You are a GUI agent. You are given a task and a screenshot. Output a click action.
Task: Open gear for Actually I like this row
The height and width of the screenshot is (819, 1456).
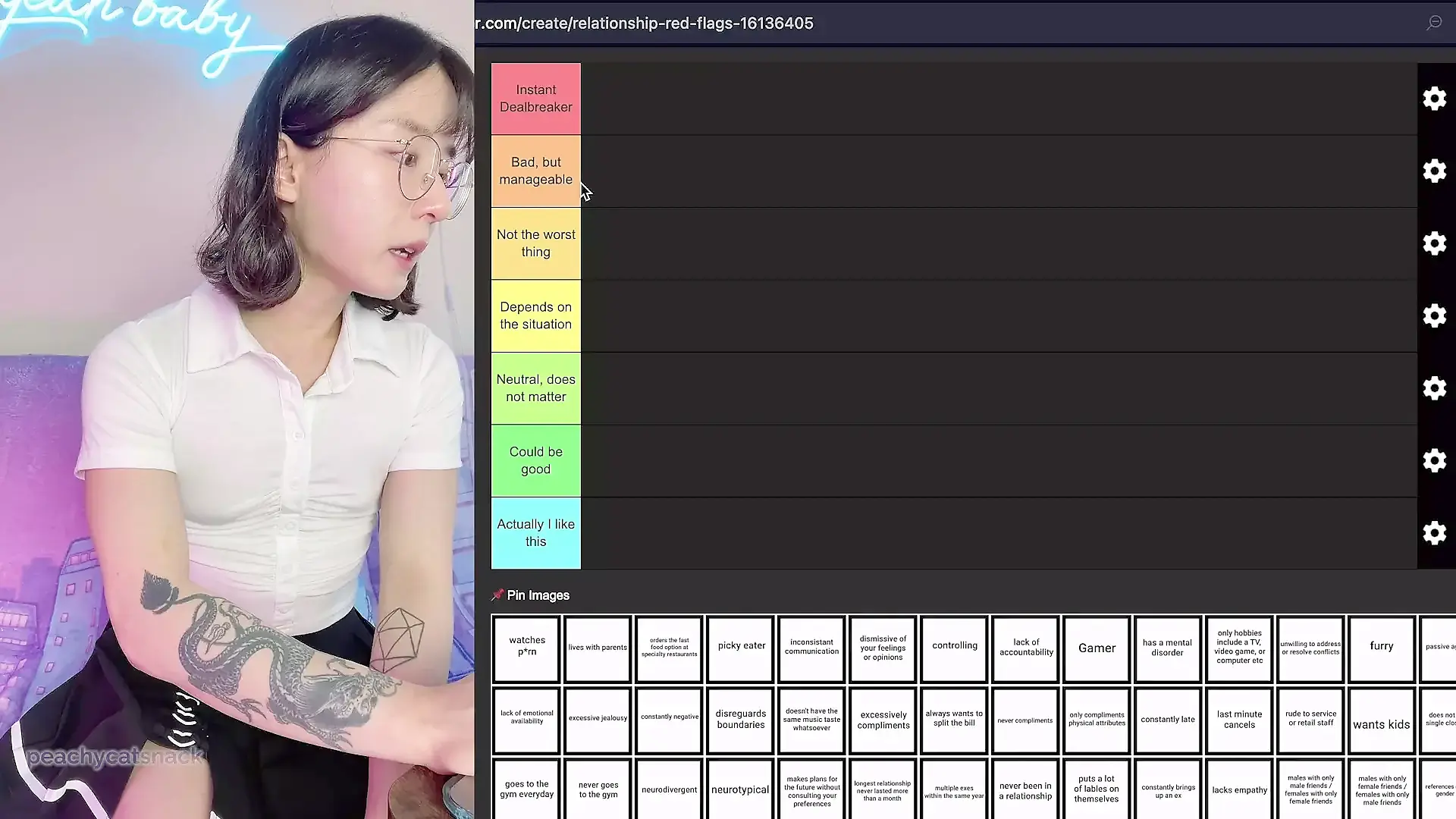click(x=1434, y=533)
